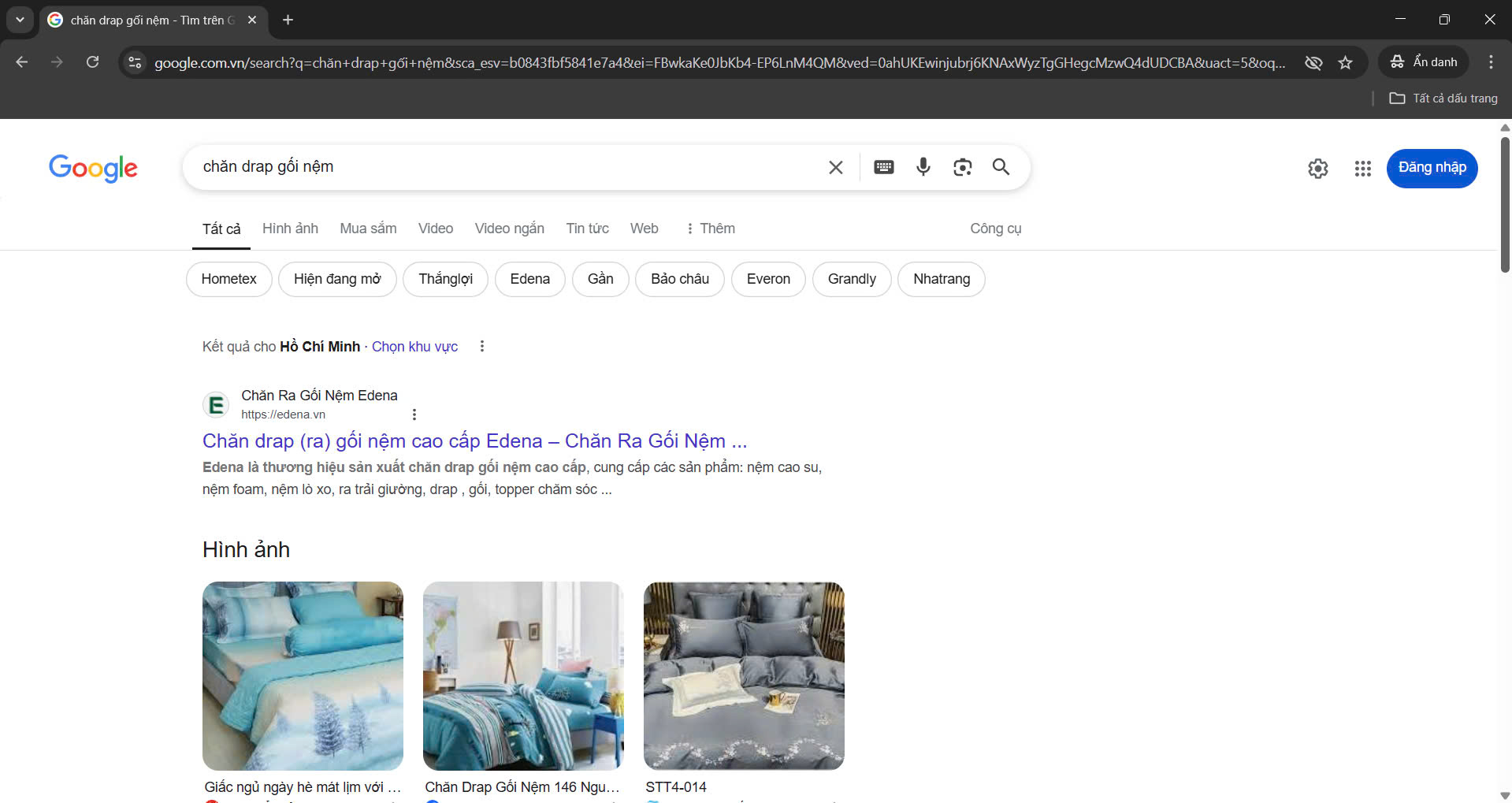The width and height of the screenshot is (1512, 803).
Task: Select the Tất cả tab
Action: 221,229
